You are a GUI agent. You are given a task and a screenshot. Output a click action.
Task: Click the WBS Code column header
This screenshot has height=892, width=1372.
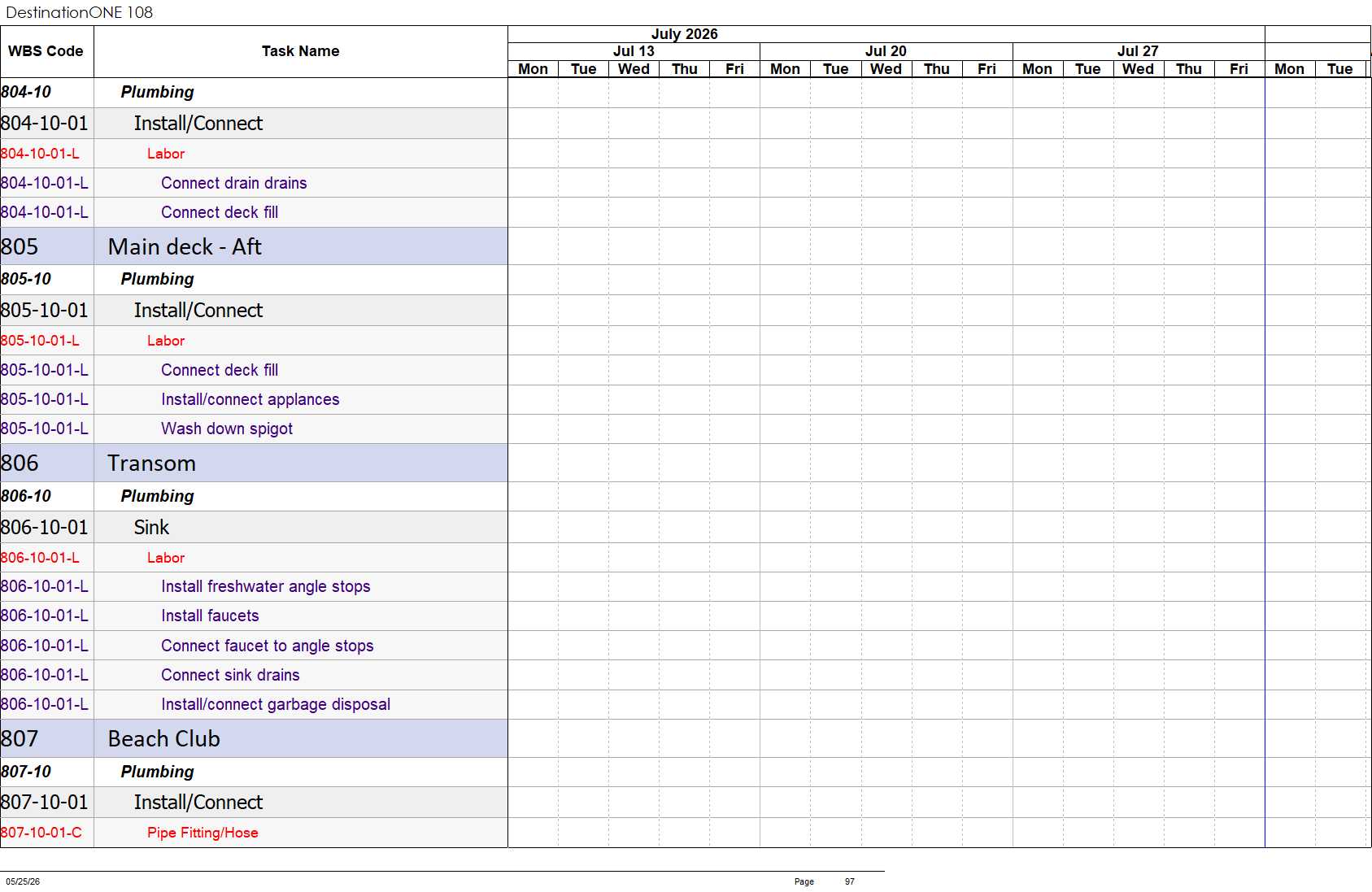click(x=46, y=51)
